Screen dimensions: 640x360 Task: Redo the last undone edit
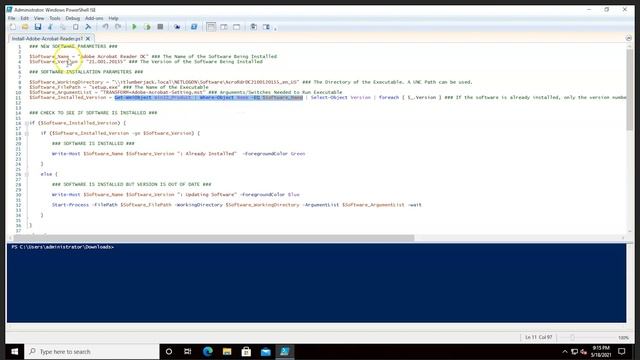pos(118,27)
